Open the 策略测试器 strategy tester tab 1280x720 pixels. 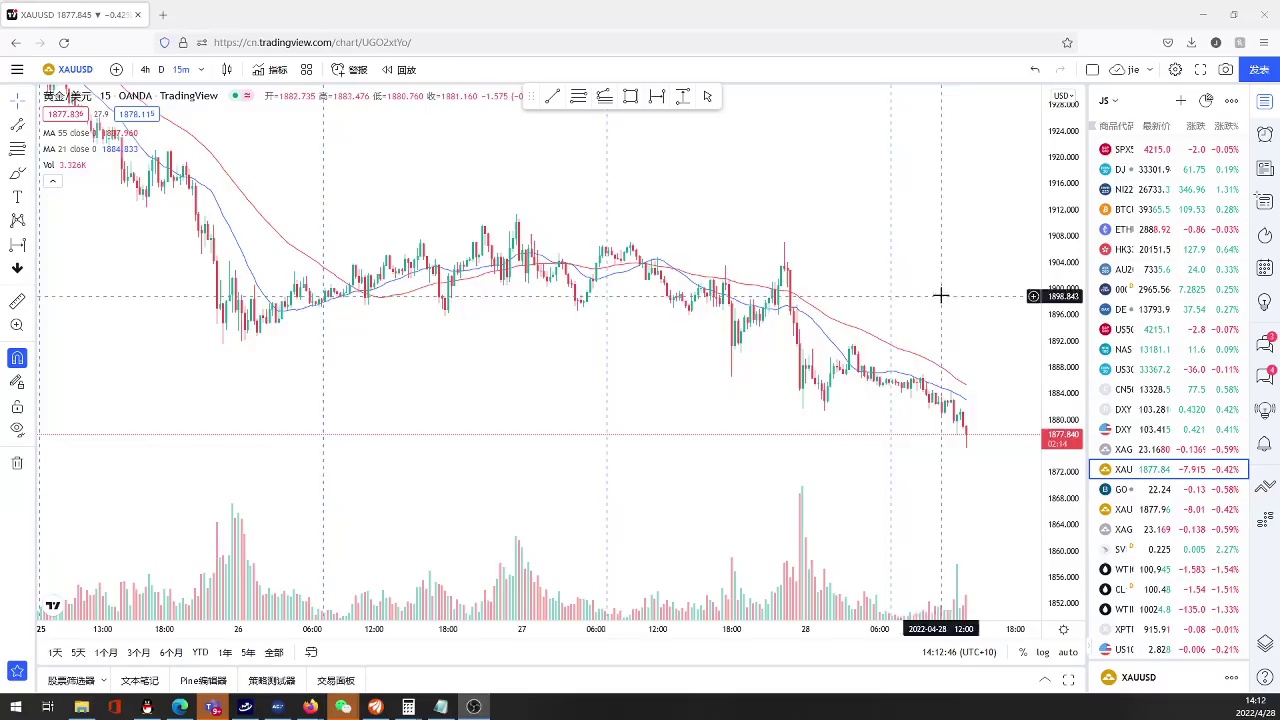(x=272, y=681)
